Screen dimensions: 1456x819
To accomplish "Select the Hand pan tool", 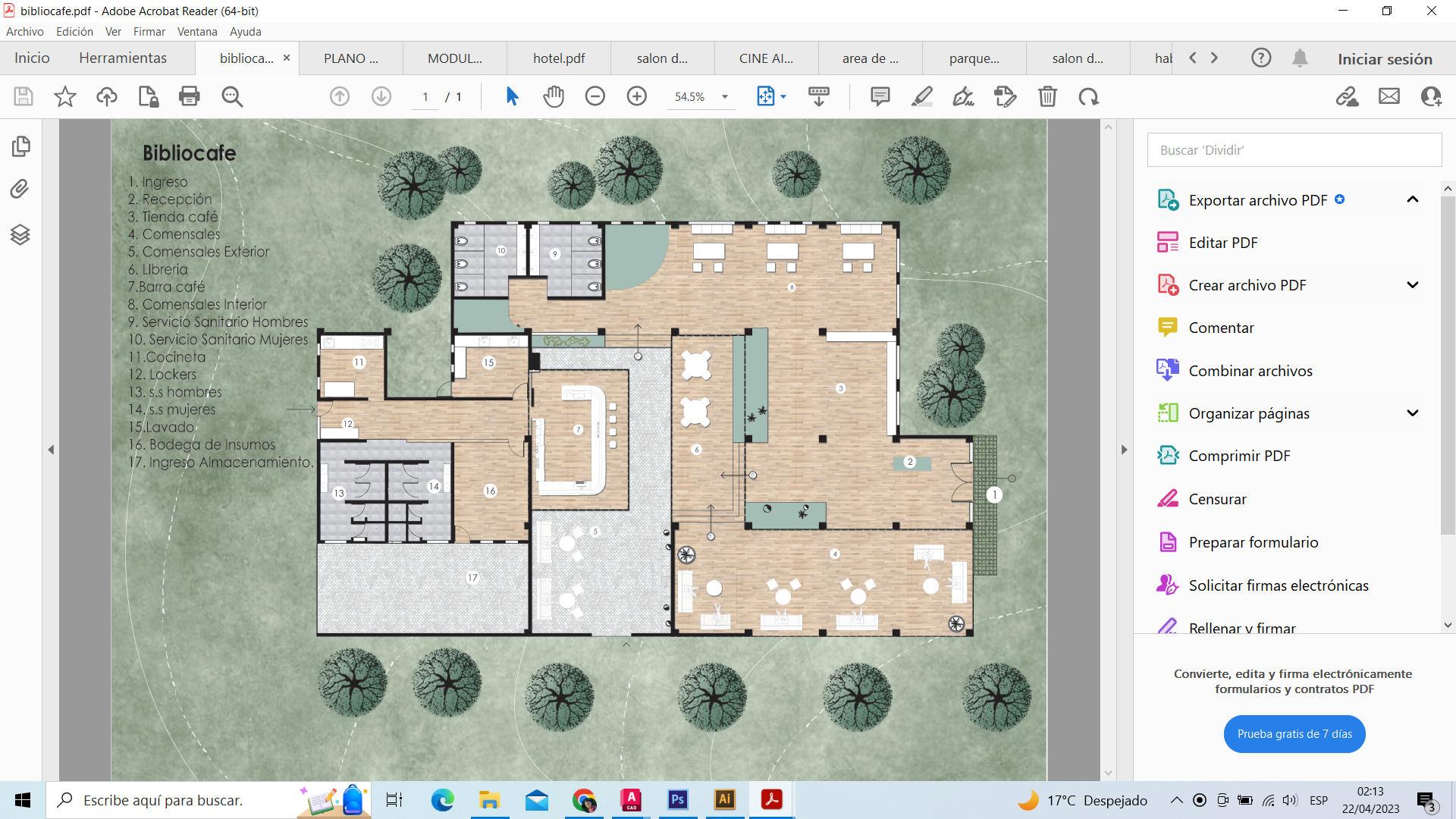I will click(x=554, y=96).
